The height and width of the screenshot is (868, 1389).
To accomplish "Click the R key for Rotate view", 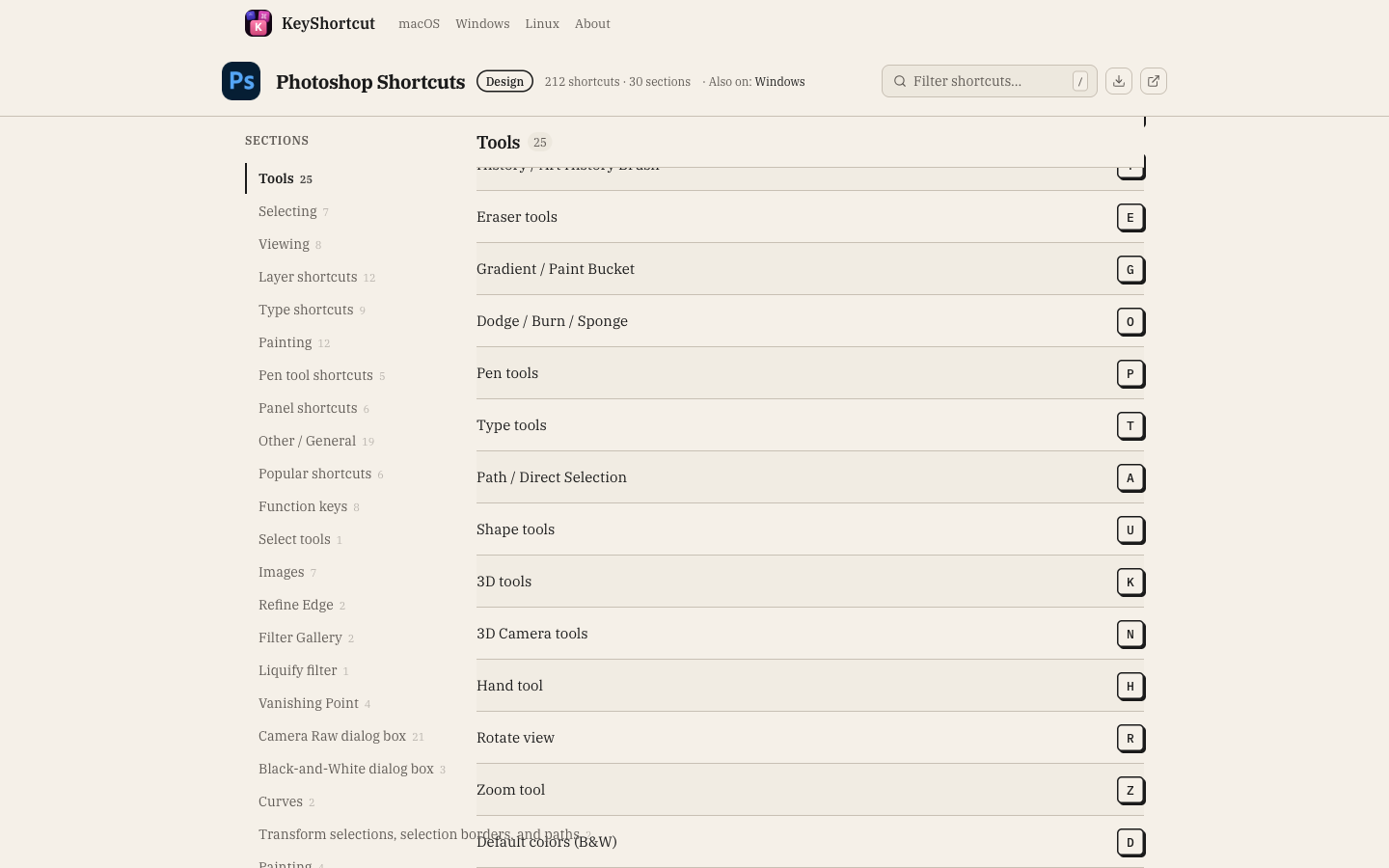I will (x=1130, y=738).
